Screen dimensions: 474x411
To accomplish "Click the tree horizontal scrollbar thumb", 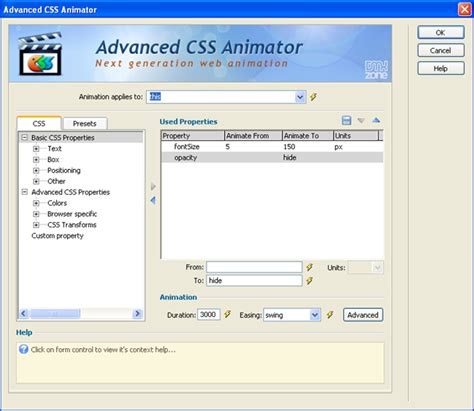I will (x=55, y=314).
